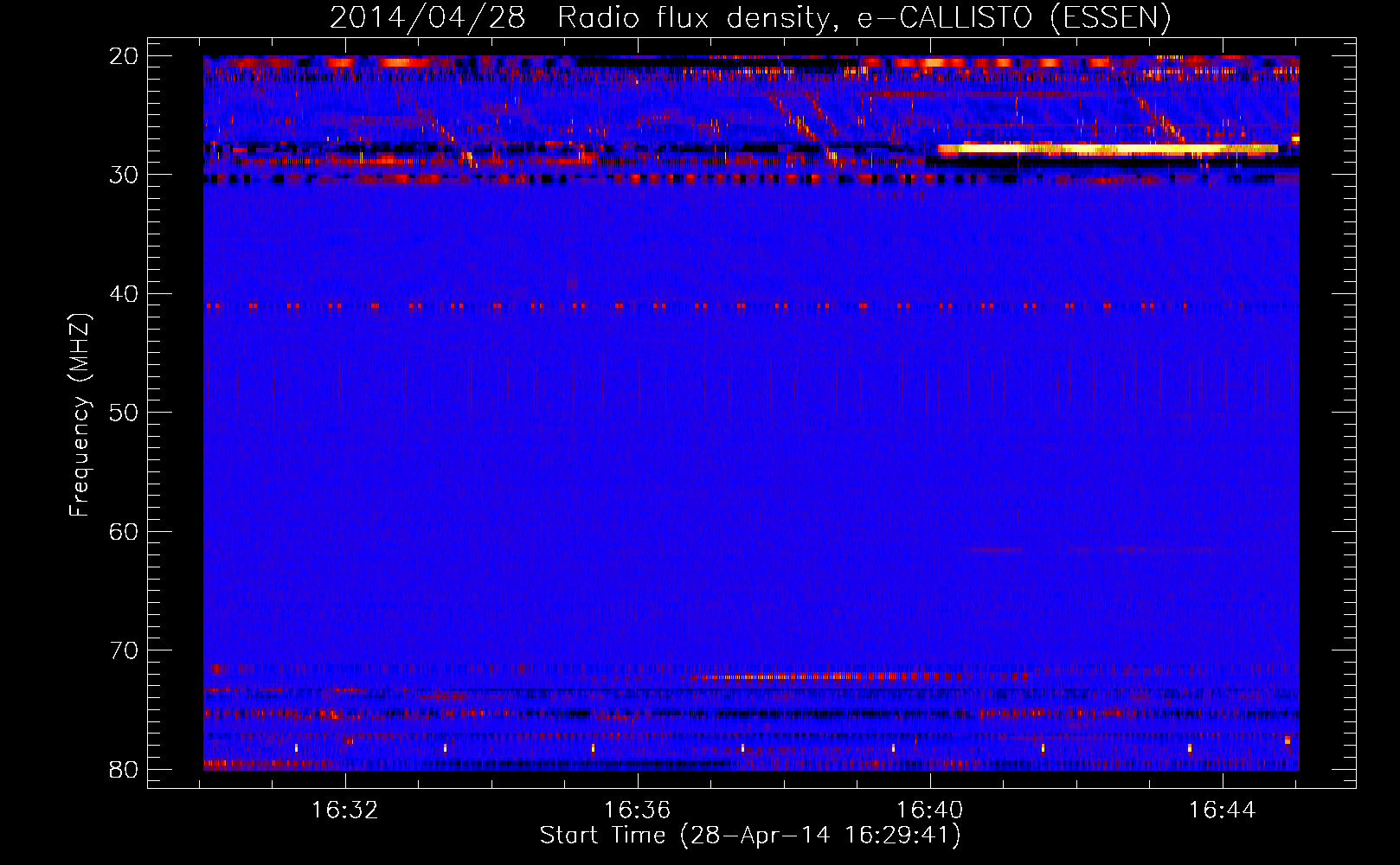Click the 16:44 time tick label
The height and width of the screenshot is (865, 1400).
tap(1223, 810)
